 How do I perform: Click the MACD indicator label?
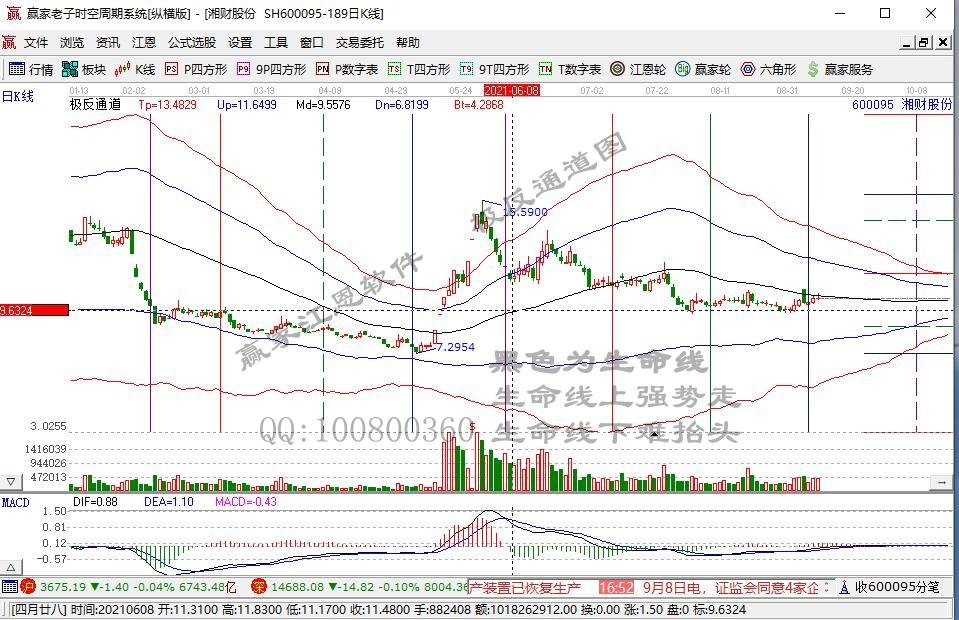coord(14,502)
